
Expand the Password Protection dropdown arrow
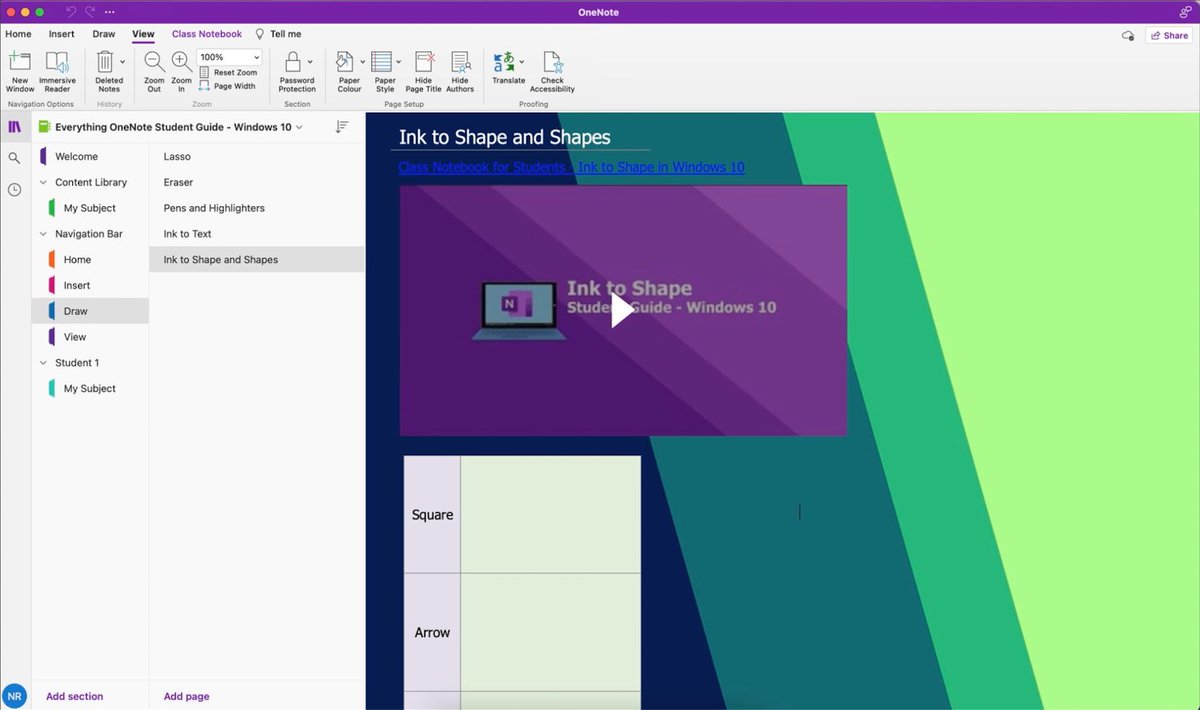point(310,62)
